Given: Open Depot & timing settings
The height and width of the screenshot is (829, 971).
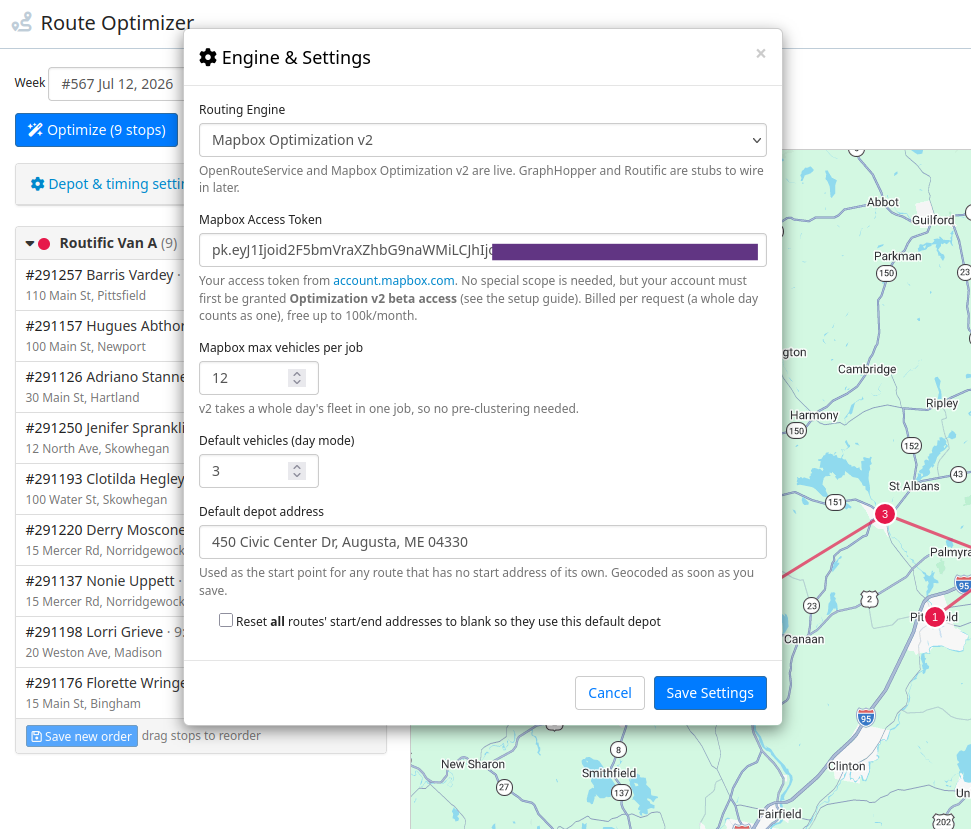Looking at the screenshot, I should pyautogui.click(x=108, y=184).
